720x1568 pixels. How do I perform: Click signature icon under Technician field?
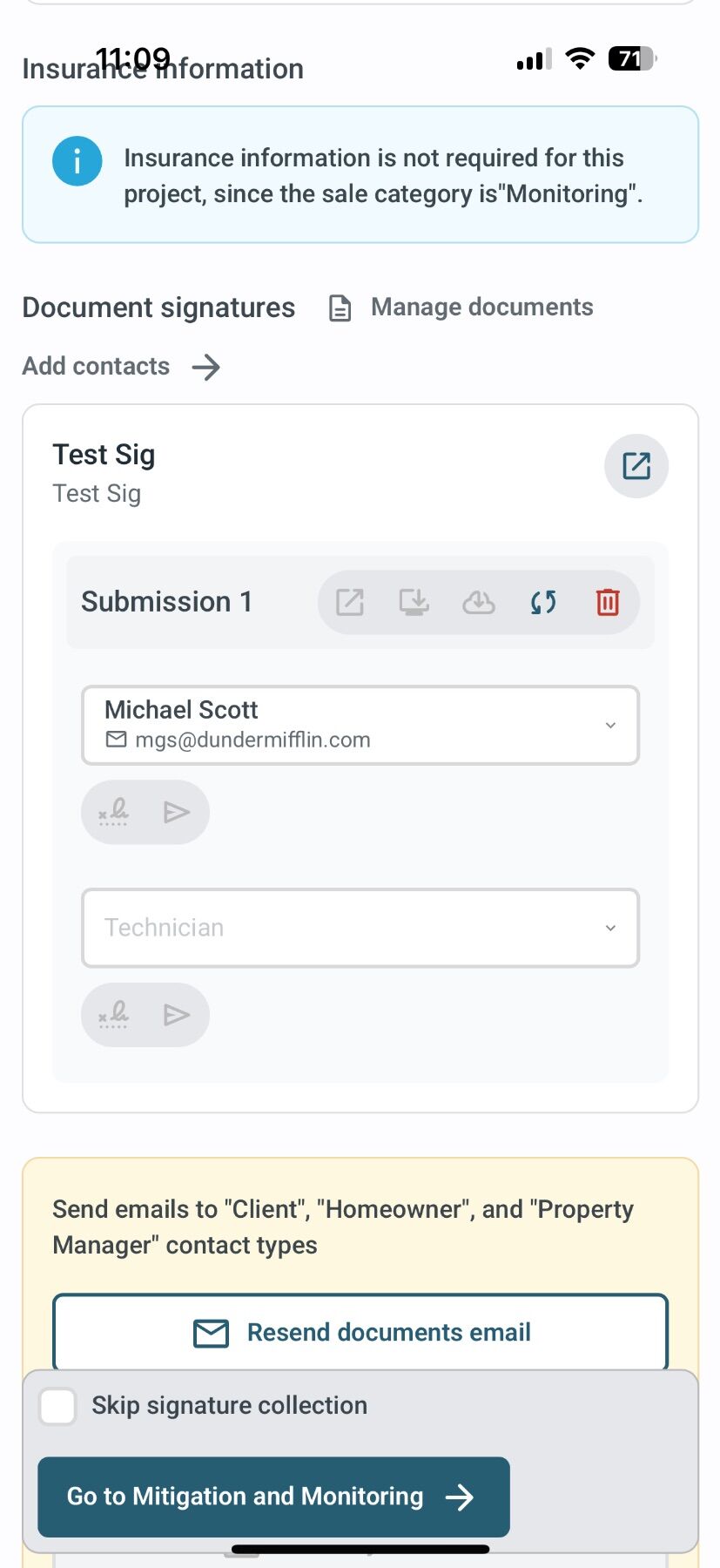(x=113, y=1014)
